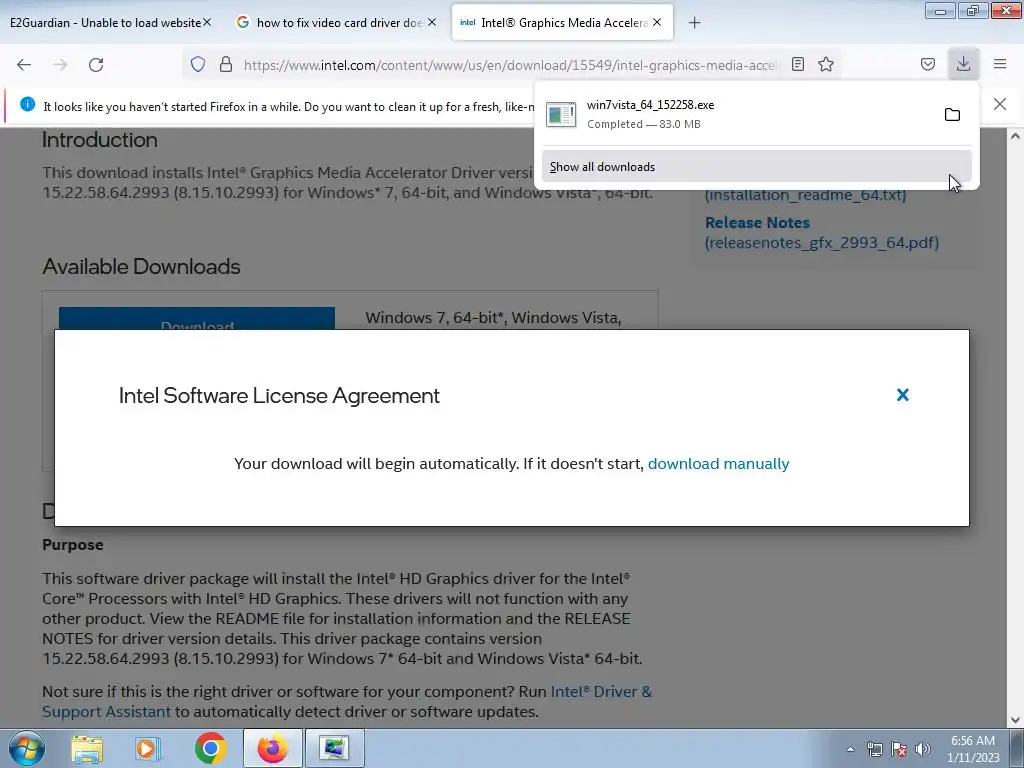This screenshot has height=768, width=1024.
Task: Open the Firefox hamburger menu
Action: pos(1000,64)
